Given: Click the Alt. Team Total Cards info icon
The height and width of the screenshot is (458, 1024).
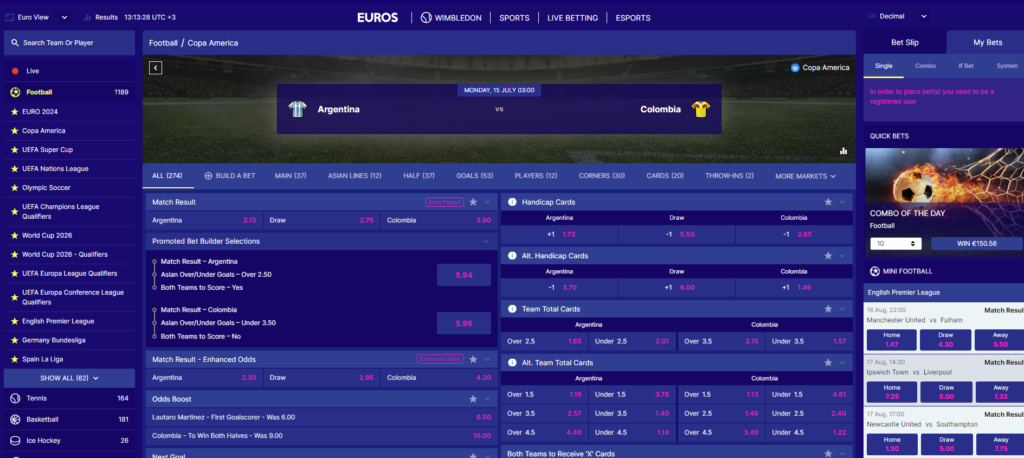Looking at the screenshot, I should (x=512, y=363).
